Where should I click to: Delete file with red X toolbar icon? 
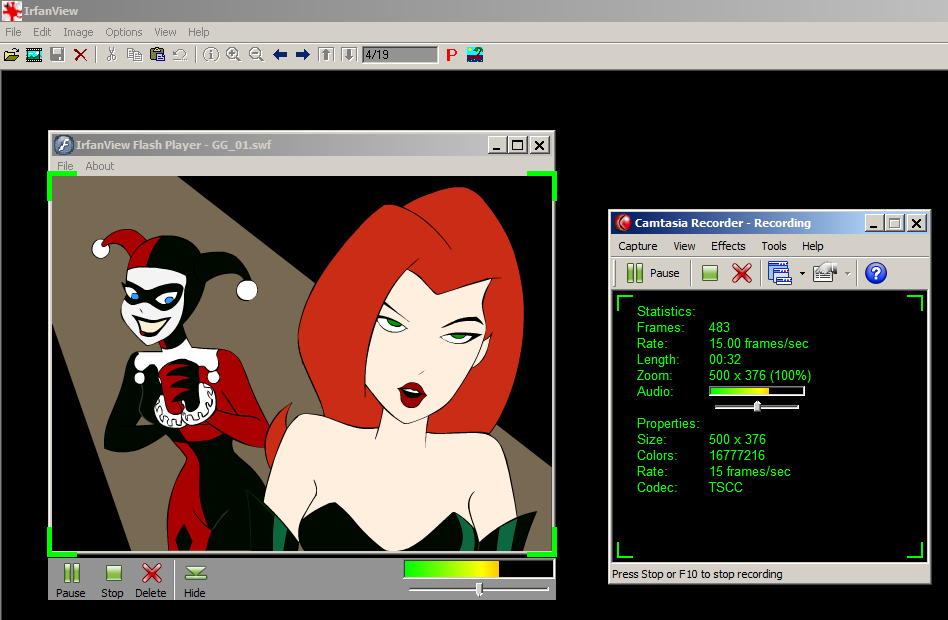(80, 55)
